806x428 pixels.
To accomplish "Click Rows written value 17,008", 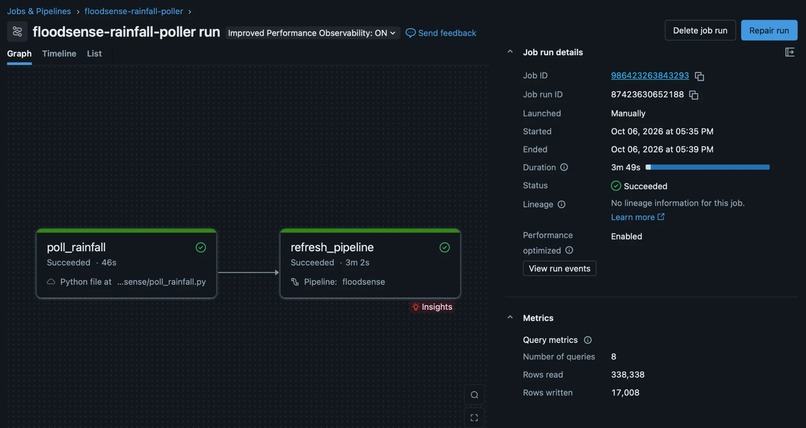I will tap(625, 393).
